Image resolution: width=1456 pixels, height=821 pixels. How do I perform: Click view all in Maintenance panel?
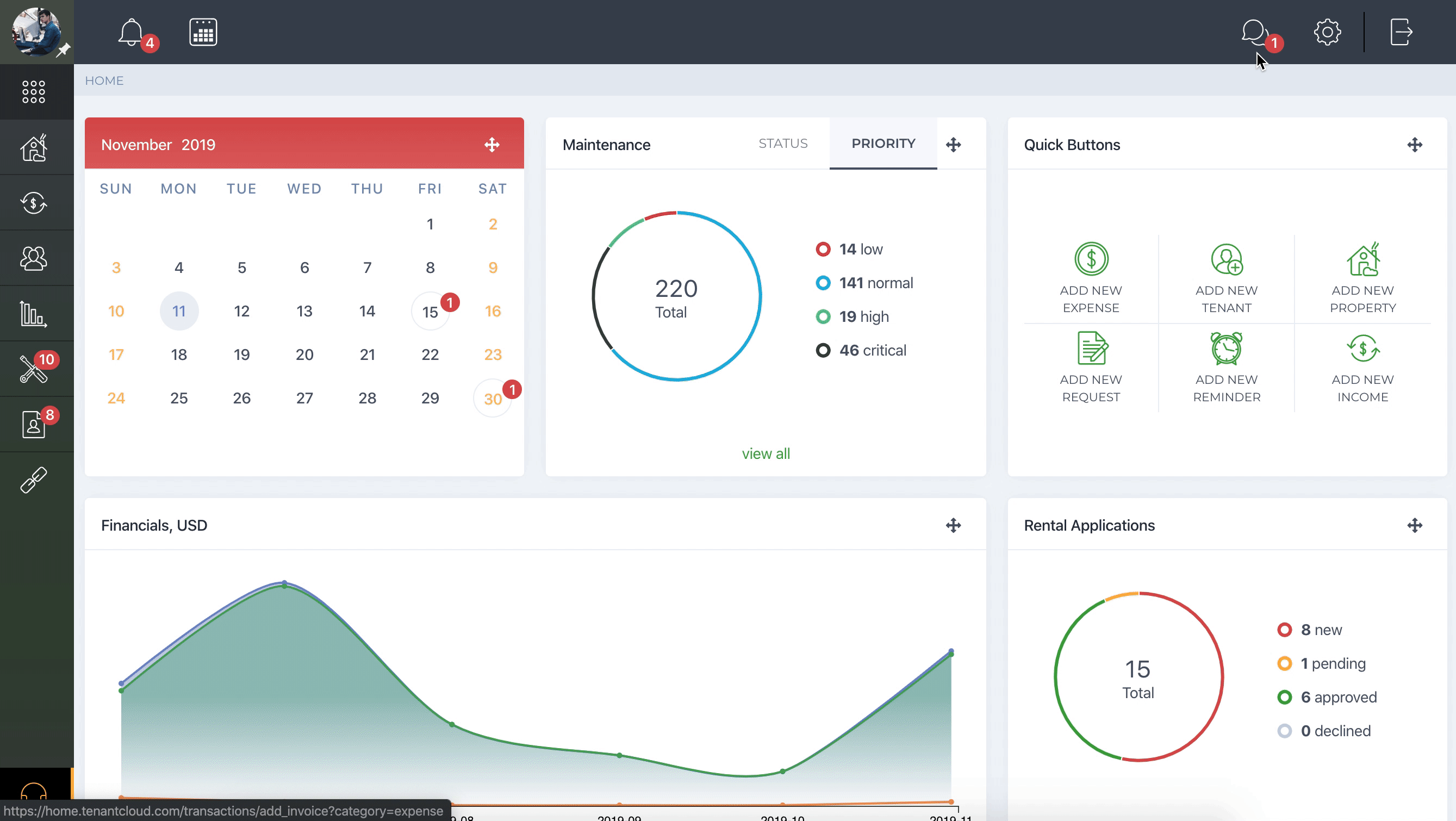pos(766,453)
